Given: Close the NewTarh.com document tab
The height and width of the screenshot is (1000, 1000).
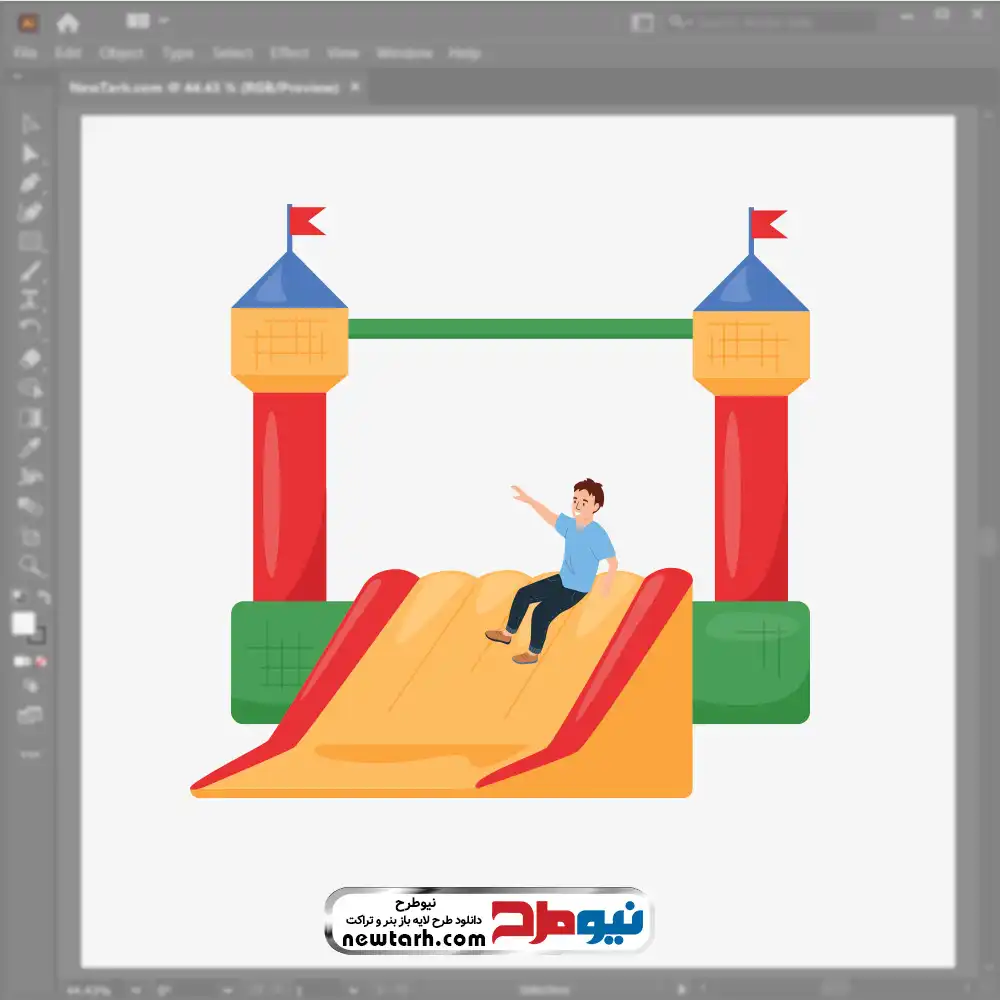Looking at the screenshot, I should coord(355,87).
